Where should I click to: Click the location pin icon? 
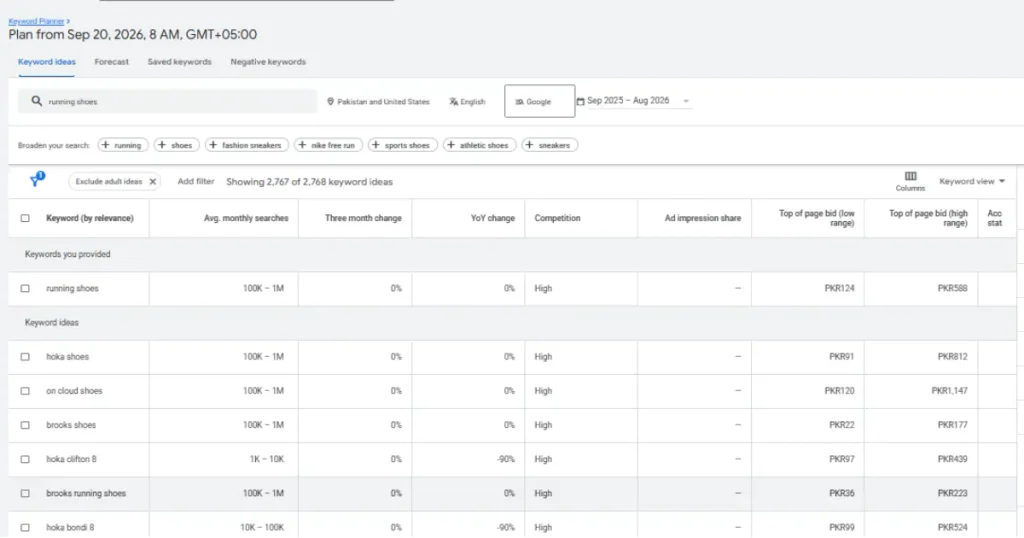[x=330, y=102]
